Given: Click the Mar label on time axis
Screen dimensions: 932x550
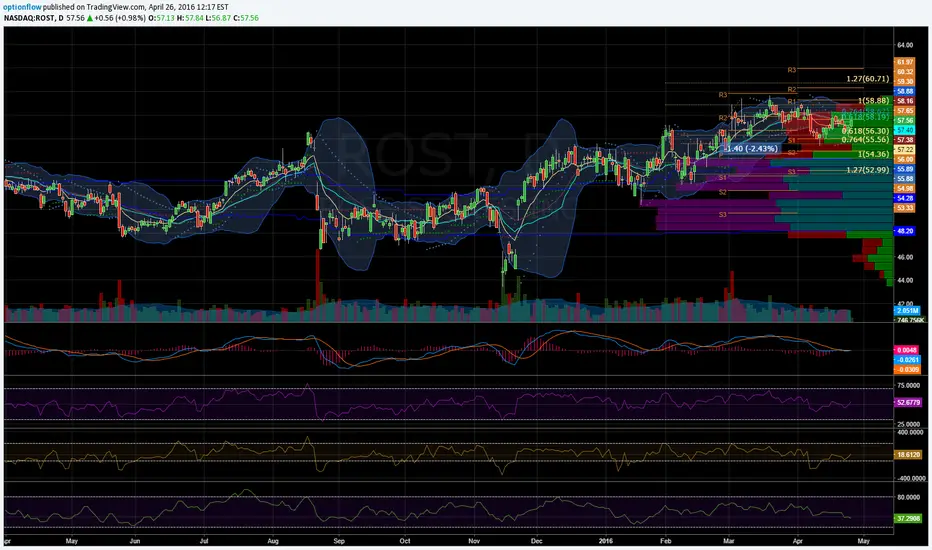Looking at the screenshot, I should click(x=729, y=541).
